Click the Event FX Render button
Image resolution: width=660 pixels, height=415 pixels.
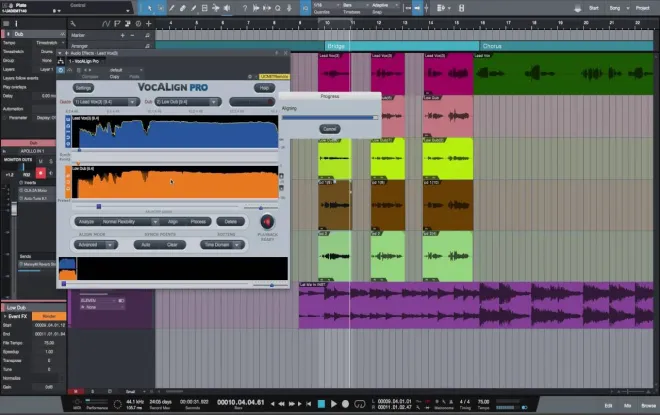49,316
